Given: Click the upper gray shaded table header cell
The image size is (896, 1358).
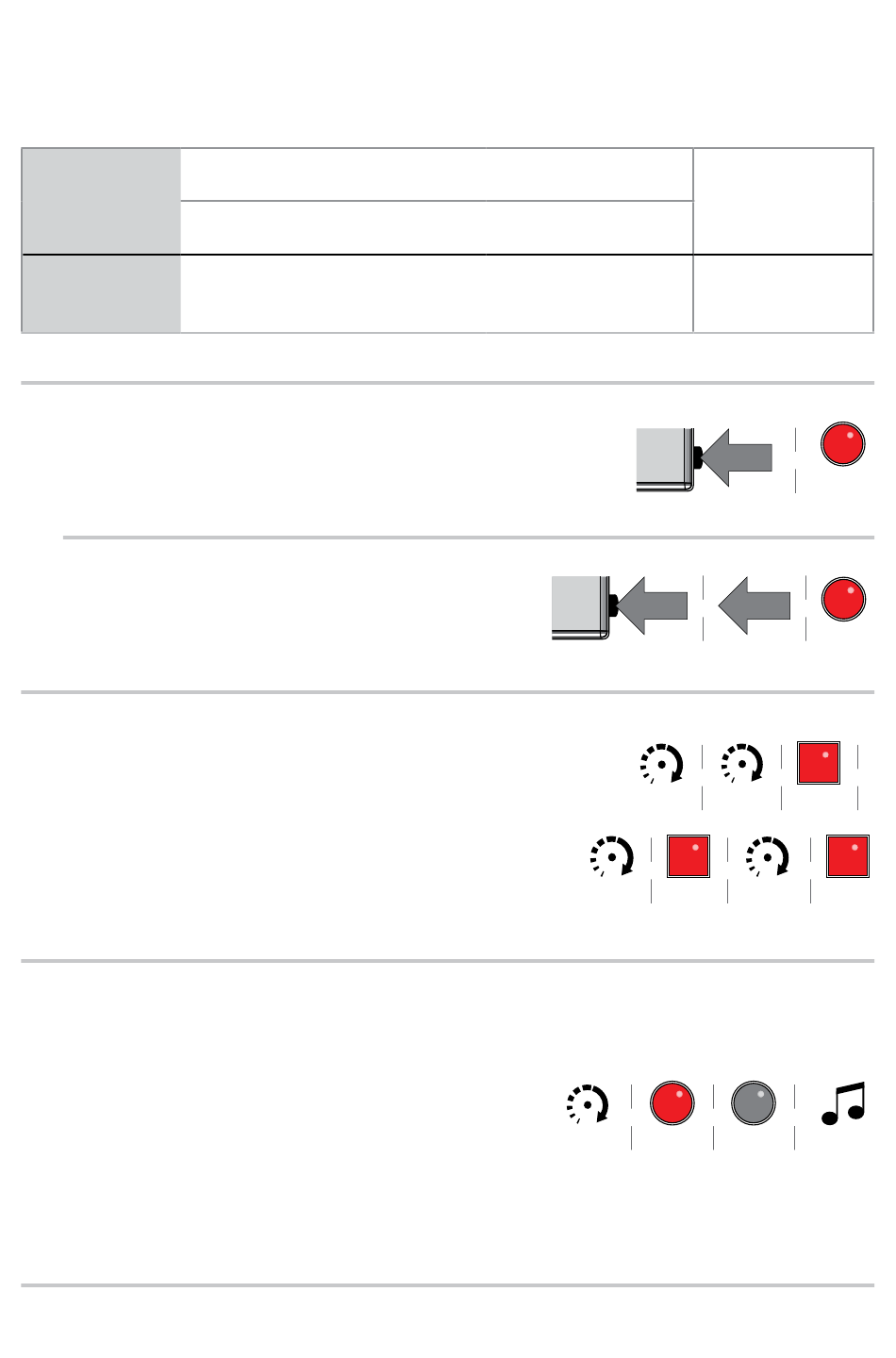Looking at the screenshot, I should coord(101,201).
